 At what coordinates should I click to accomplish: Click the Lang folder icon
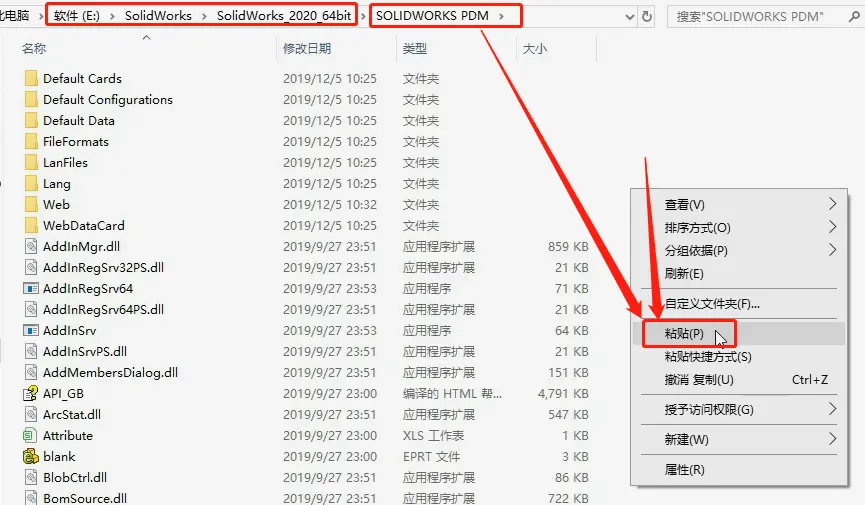point(31,183)
